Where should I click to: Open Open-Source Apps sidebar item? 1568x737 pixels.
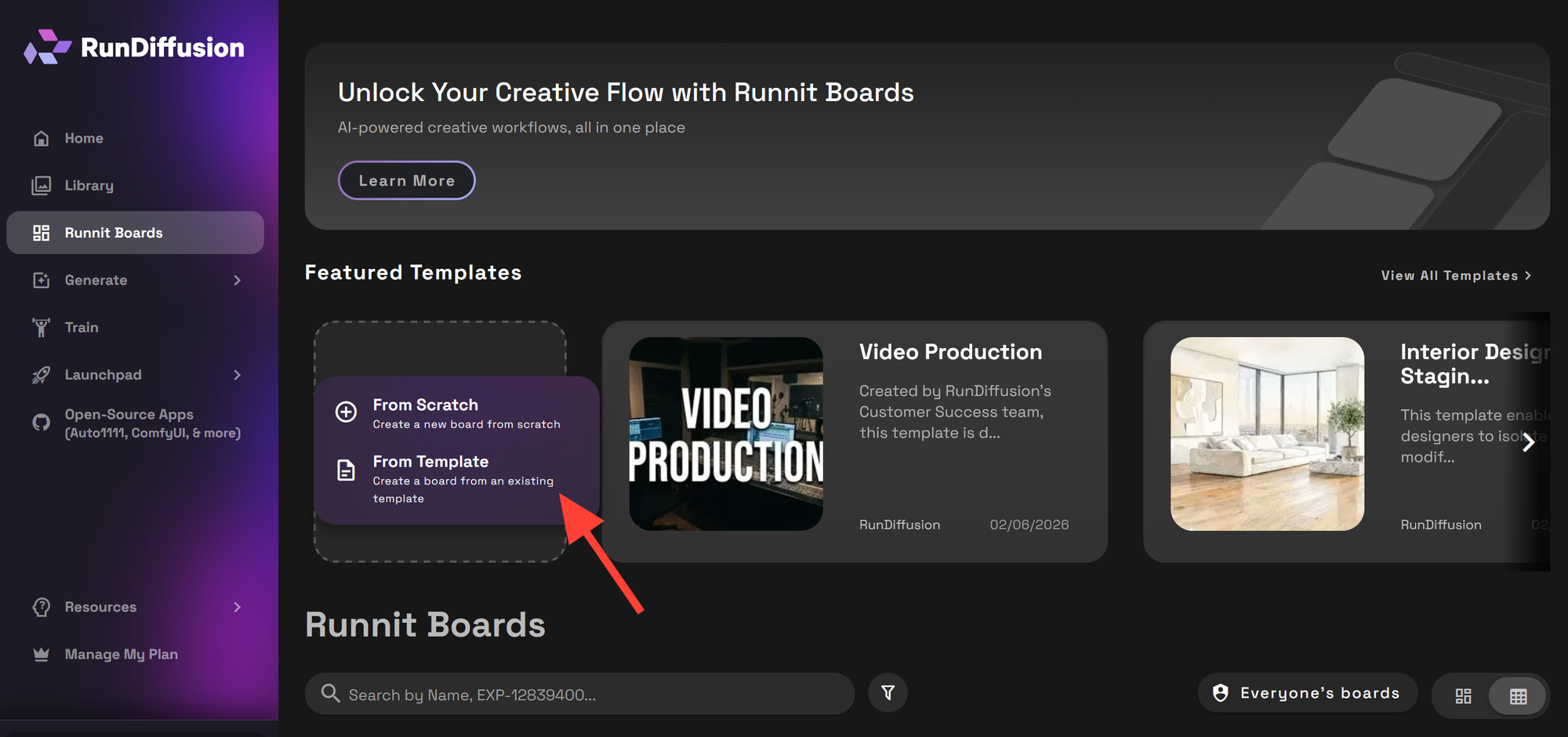pyautogui.click(x=135, y=423)
